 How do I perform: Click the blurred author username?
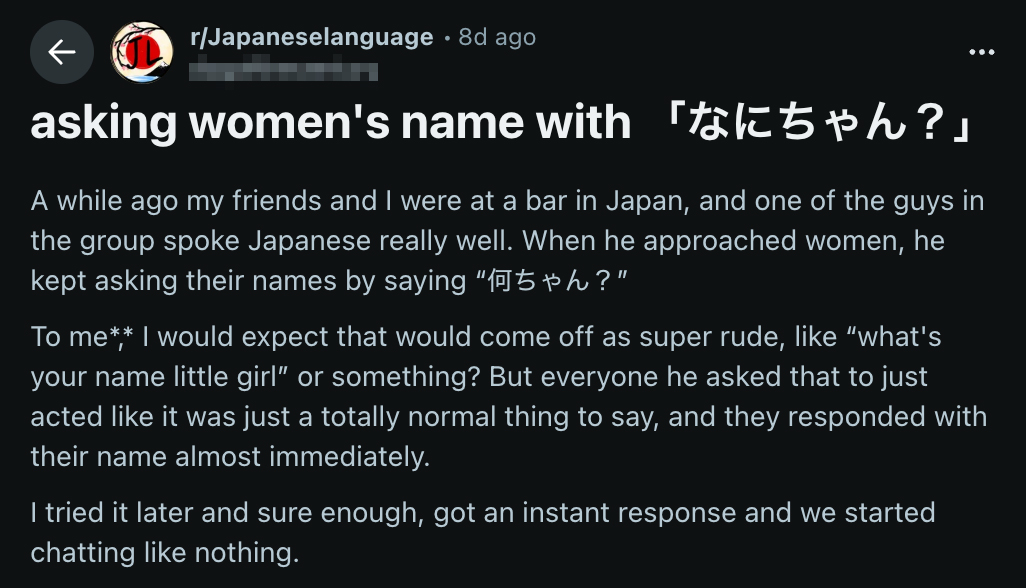coord(283,70)
